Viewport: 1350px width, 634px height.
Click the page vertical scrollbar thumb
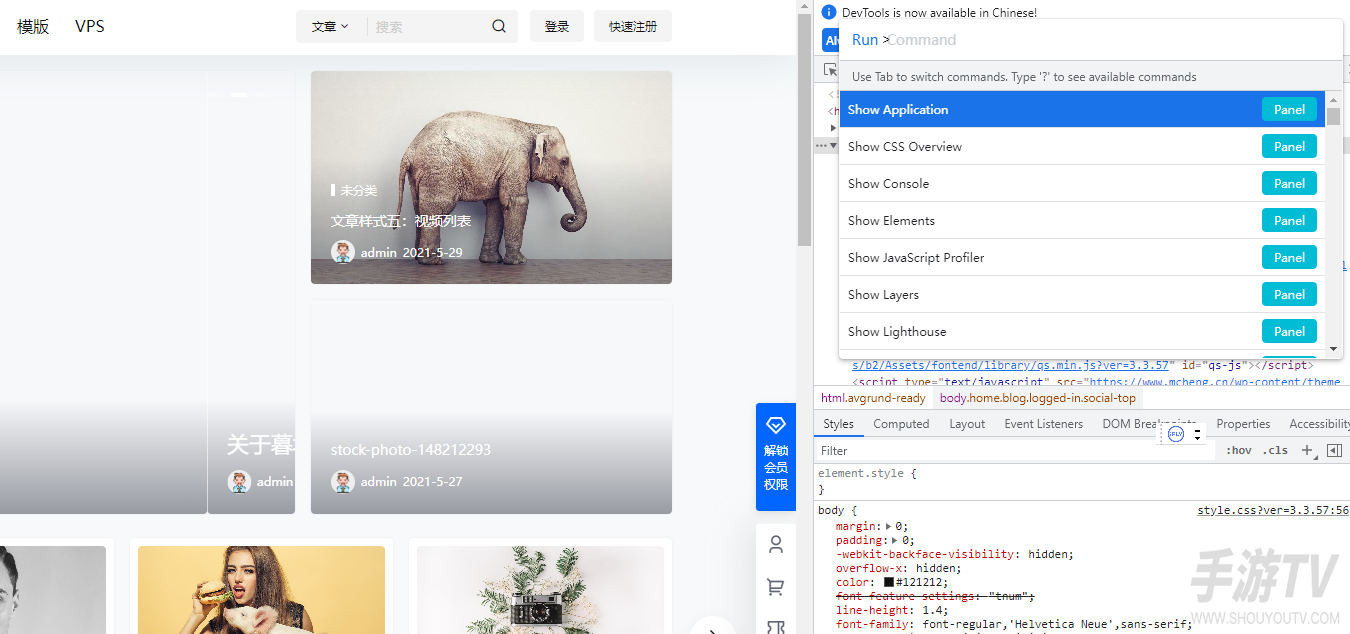click(x=804, y=130)
